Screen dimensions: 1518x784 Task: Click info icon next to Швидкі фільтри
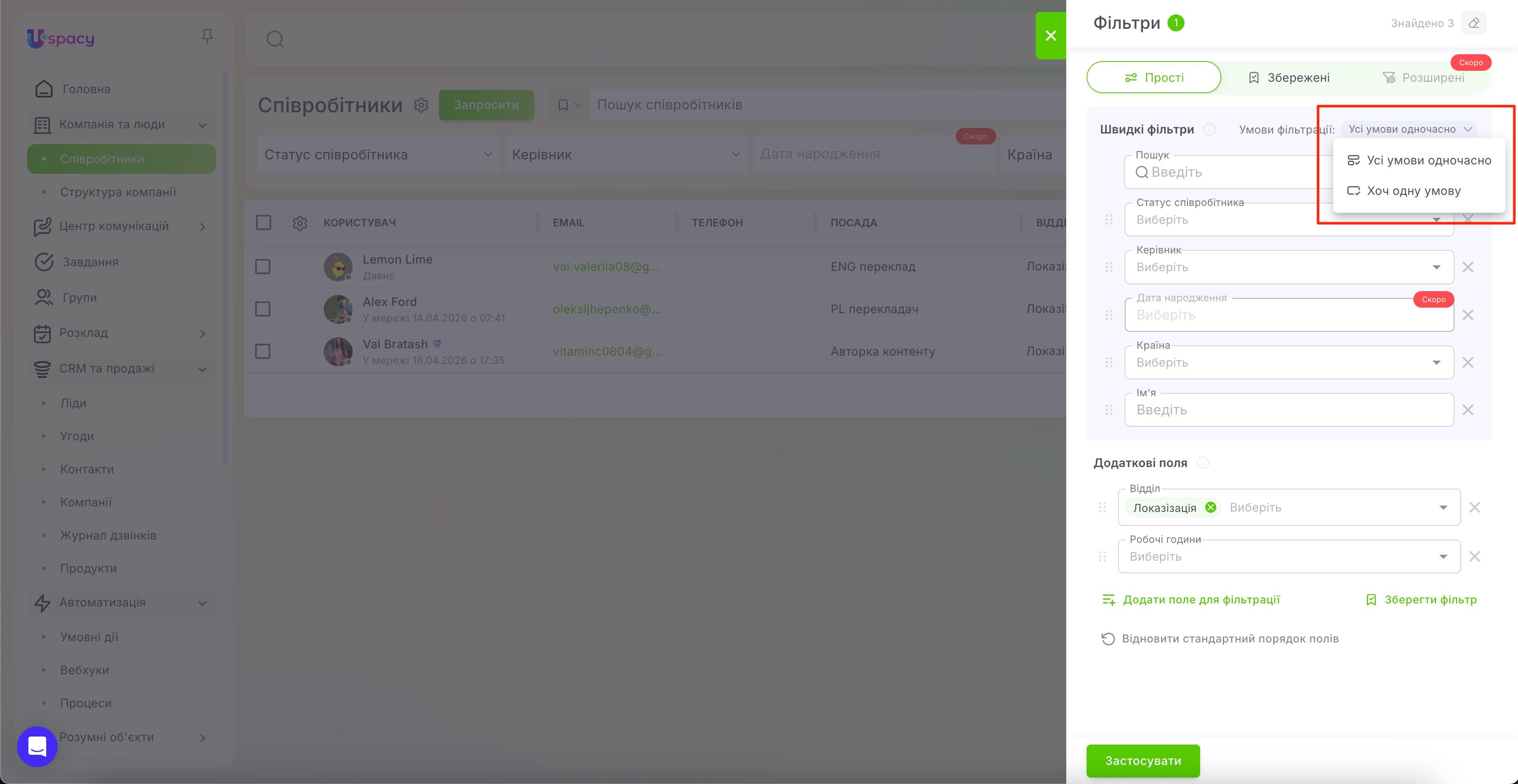pos(1209,129)
